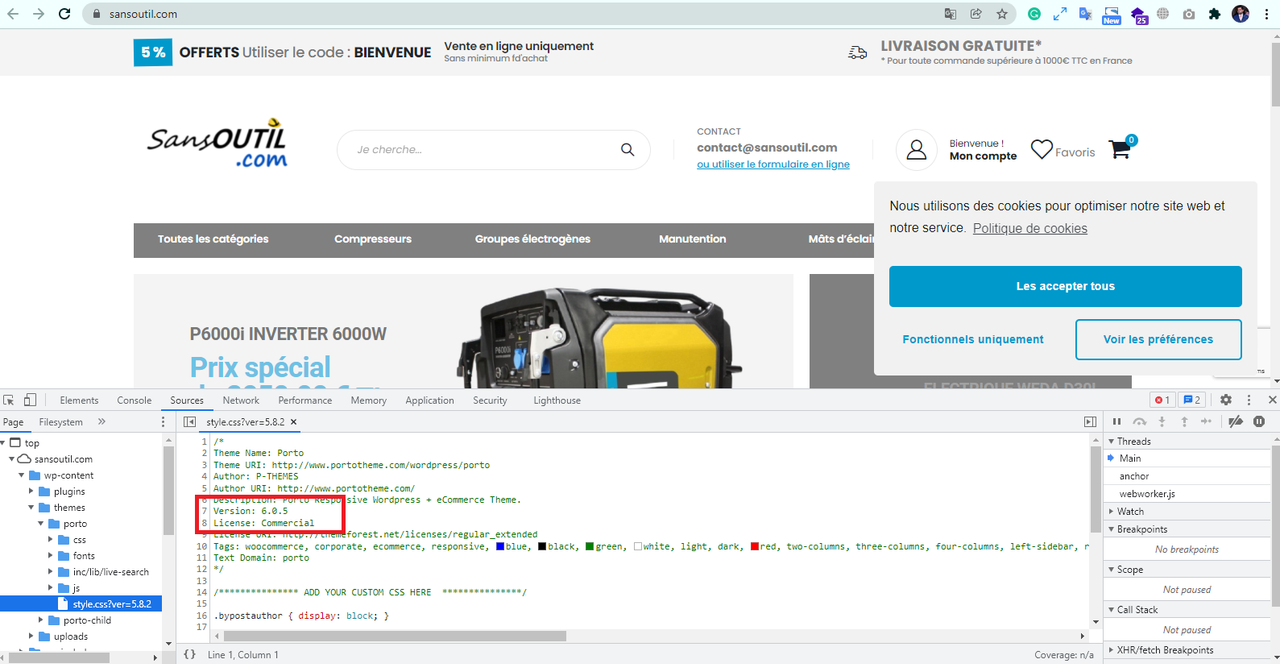Open the DevTools customize kebab menu
This screenshot has height=664, width=1280.
1249,400
